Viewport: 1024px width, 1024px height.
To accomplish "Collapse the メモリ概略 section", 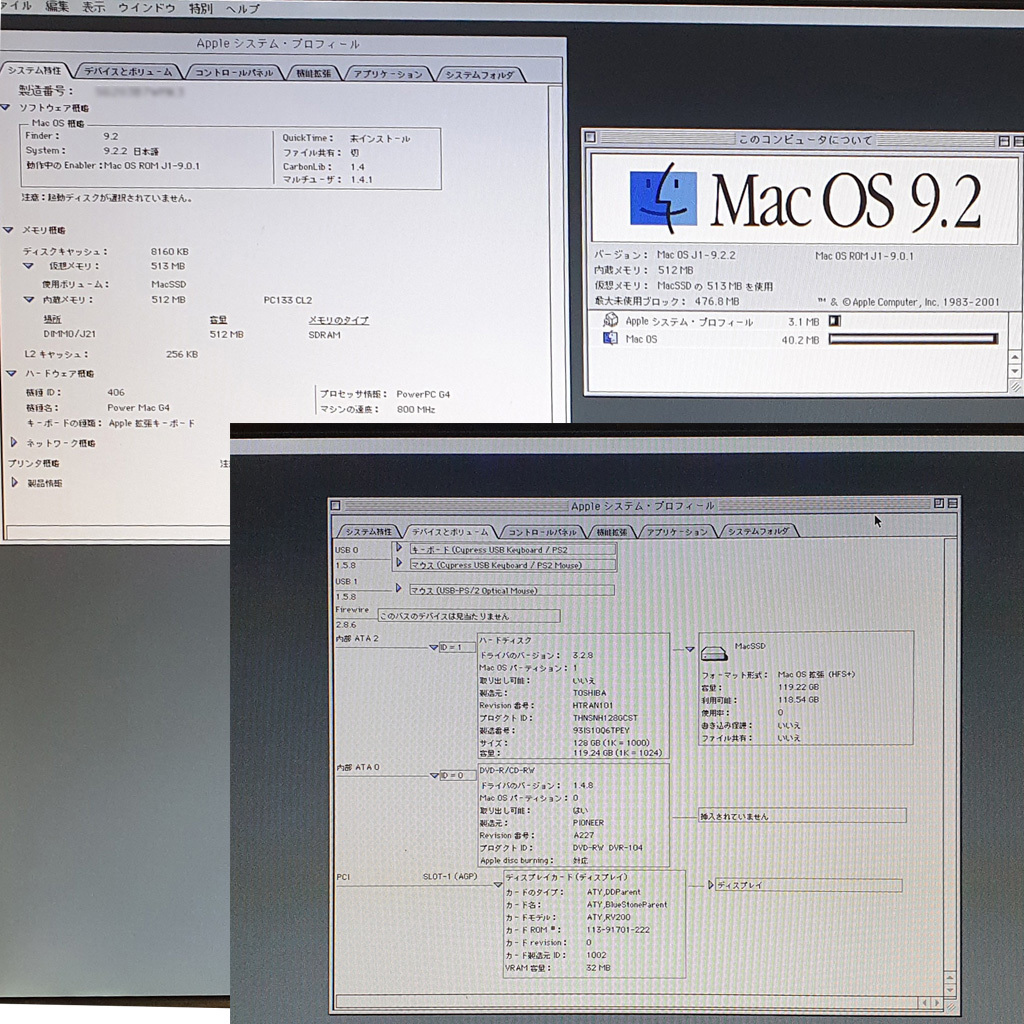I will tap(8, 230).
